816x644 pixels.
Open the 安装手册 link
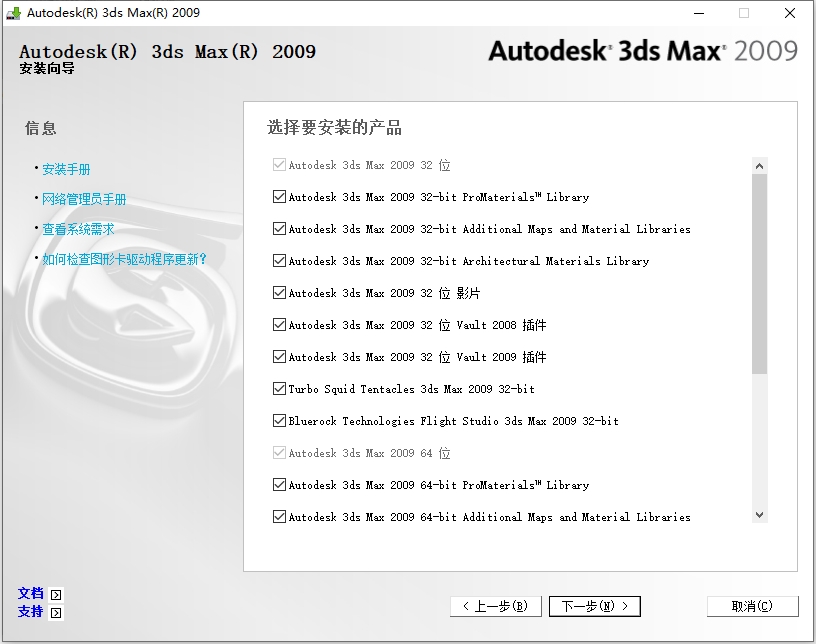tap(66, 169)
